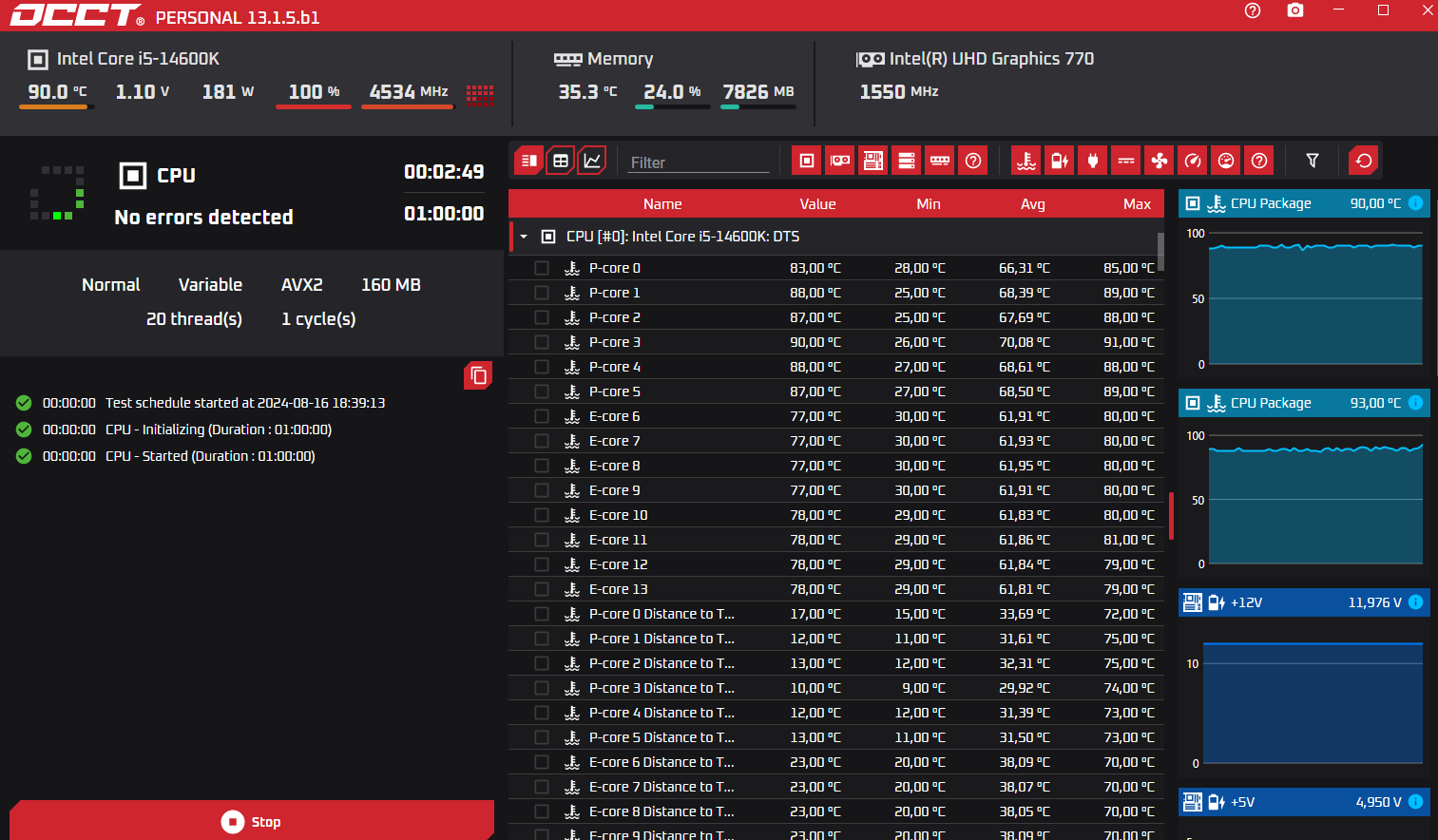This screenshot has width=1438, height=840.
Task: Click the 90.0 °C CPU temperature readout
Action: 57,92
